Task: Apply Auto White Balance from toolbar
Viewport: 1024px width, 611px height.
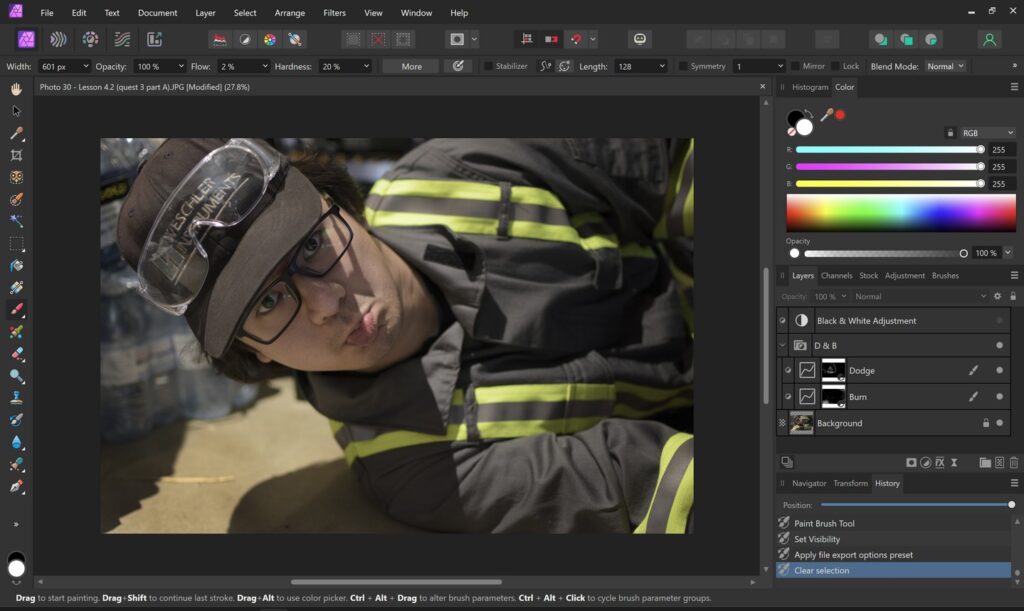Action: click(x=295, y=40)
